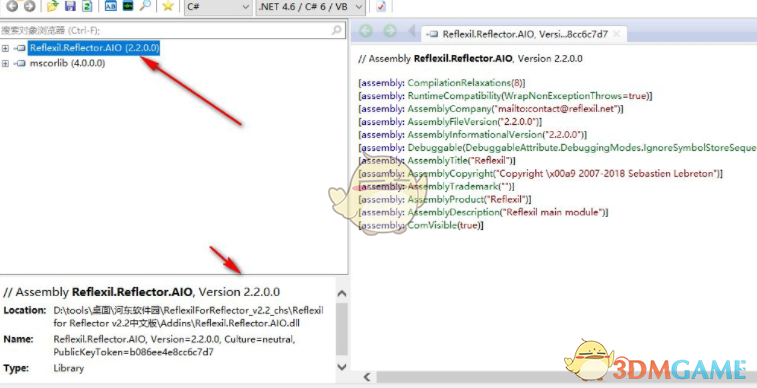Click the green Back arrow in code pane

point(365,31)
